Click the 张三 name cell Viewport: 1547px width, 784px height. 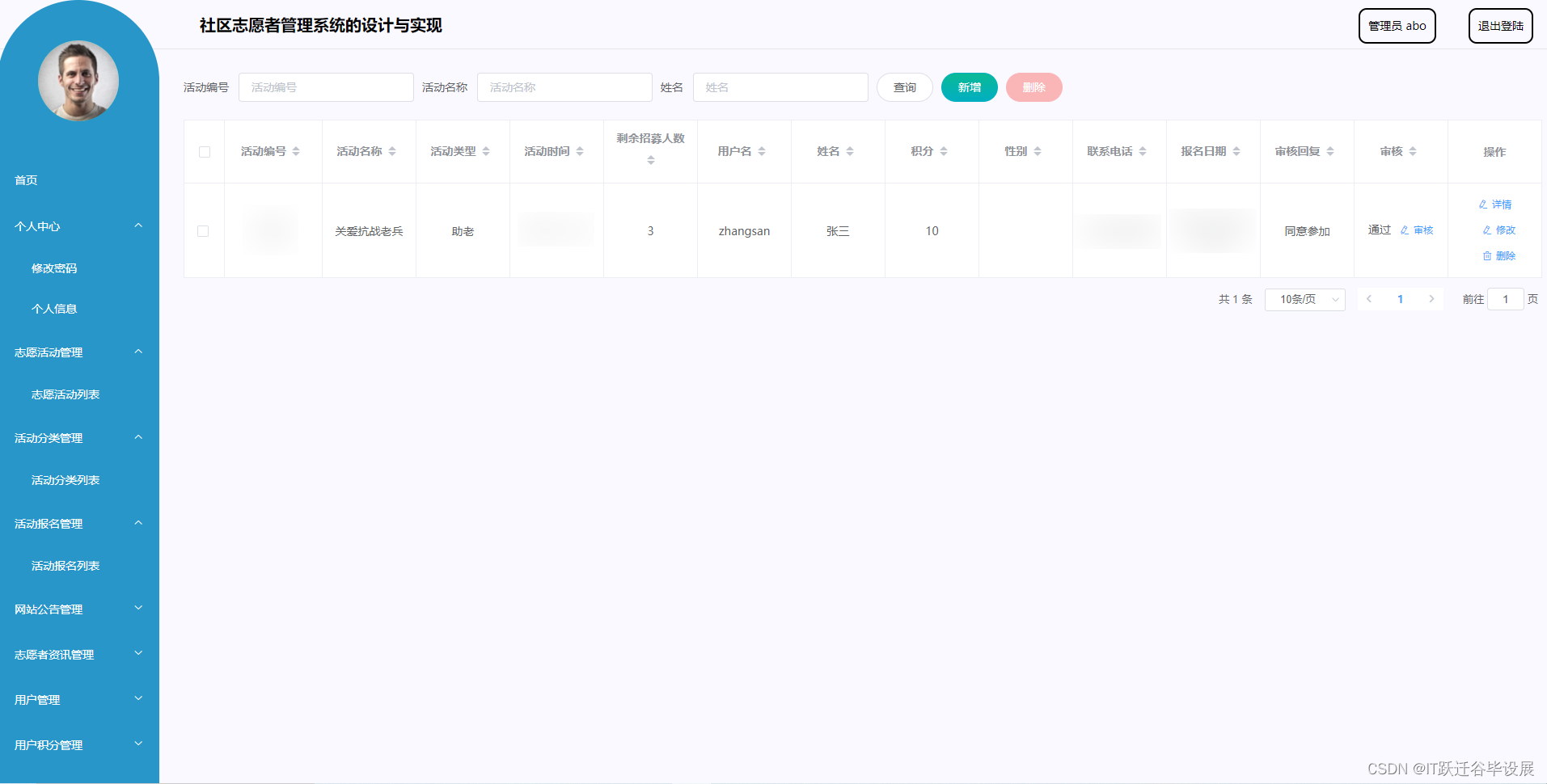838,231
